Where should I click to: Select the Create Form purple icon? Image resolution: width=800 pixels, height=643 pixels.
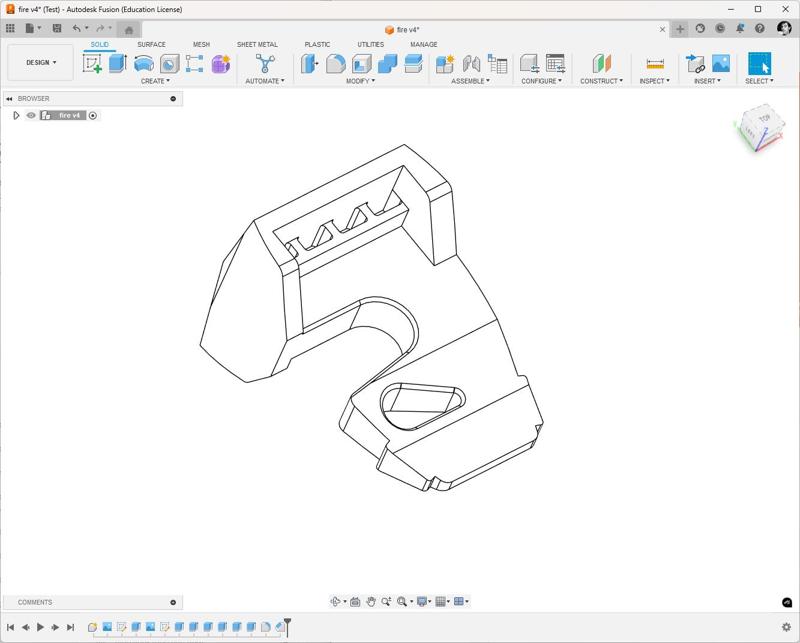pyautogui.click(x=220, y=64)
